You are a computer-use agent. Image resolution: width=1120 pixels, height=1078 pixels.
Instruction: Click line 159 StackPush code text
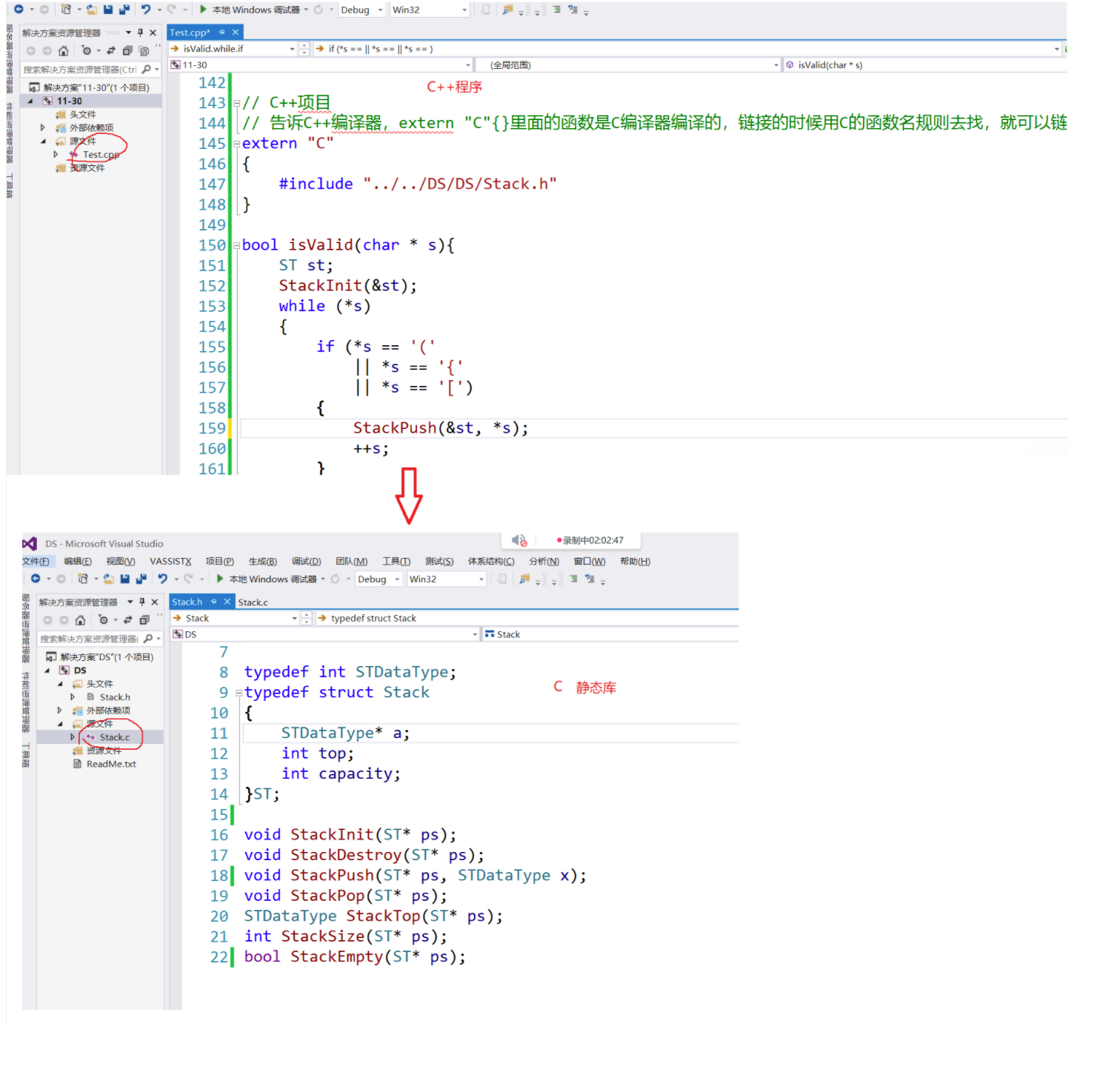pos(441,428)
